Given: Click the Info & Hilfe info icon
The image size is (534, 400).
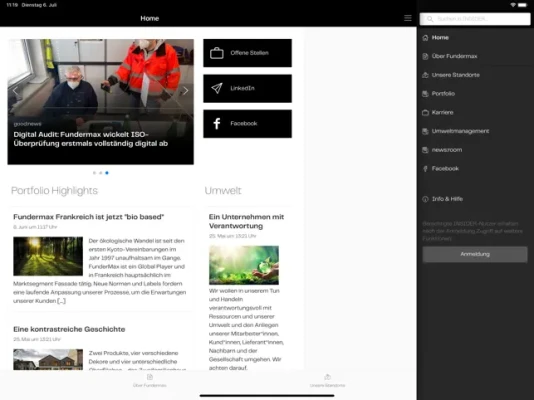Looking at the screenshot, I should click(x=425, y=199).
